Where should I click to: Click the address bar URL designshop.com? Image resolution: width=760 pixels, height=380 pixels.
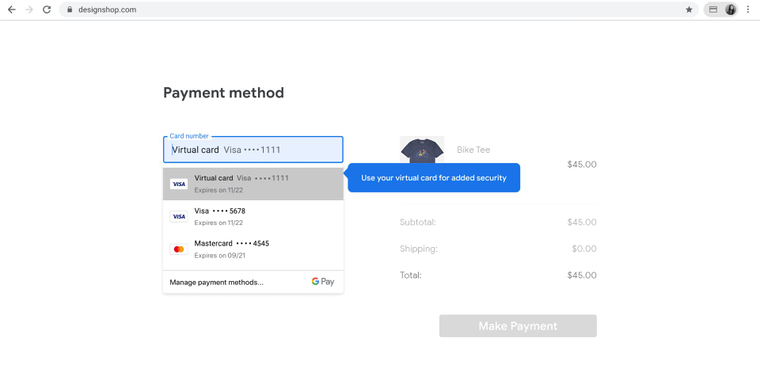pos(107,10)
